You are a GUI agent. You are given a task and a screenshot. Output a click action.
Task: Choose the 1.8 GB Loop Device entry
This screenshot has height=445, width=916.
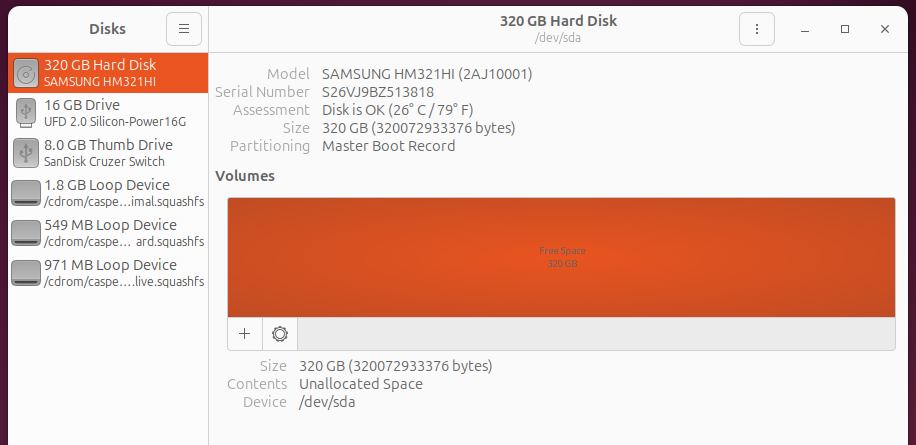tap(110, 192)
